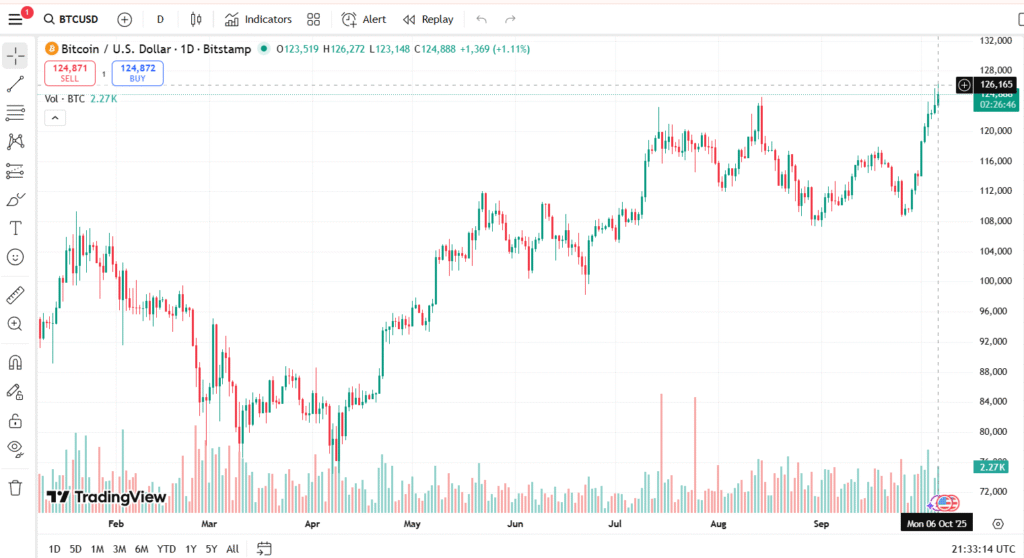Open the layout setup grid icon
Viewport: 1024px width, 558px height.
point(314,19)
